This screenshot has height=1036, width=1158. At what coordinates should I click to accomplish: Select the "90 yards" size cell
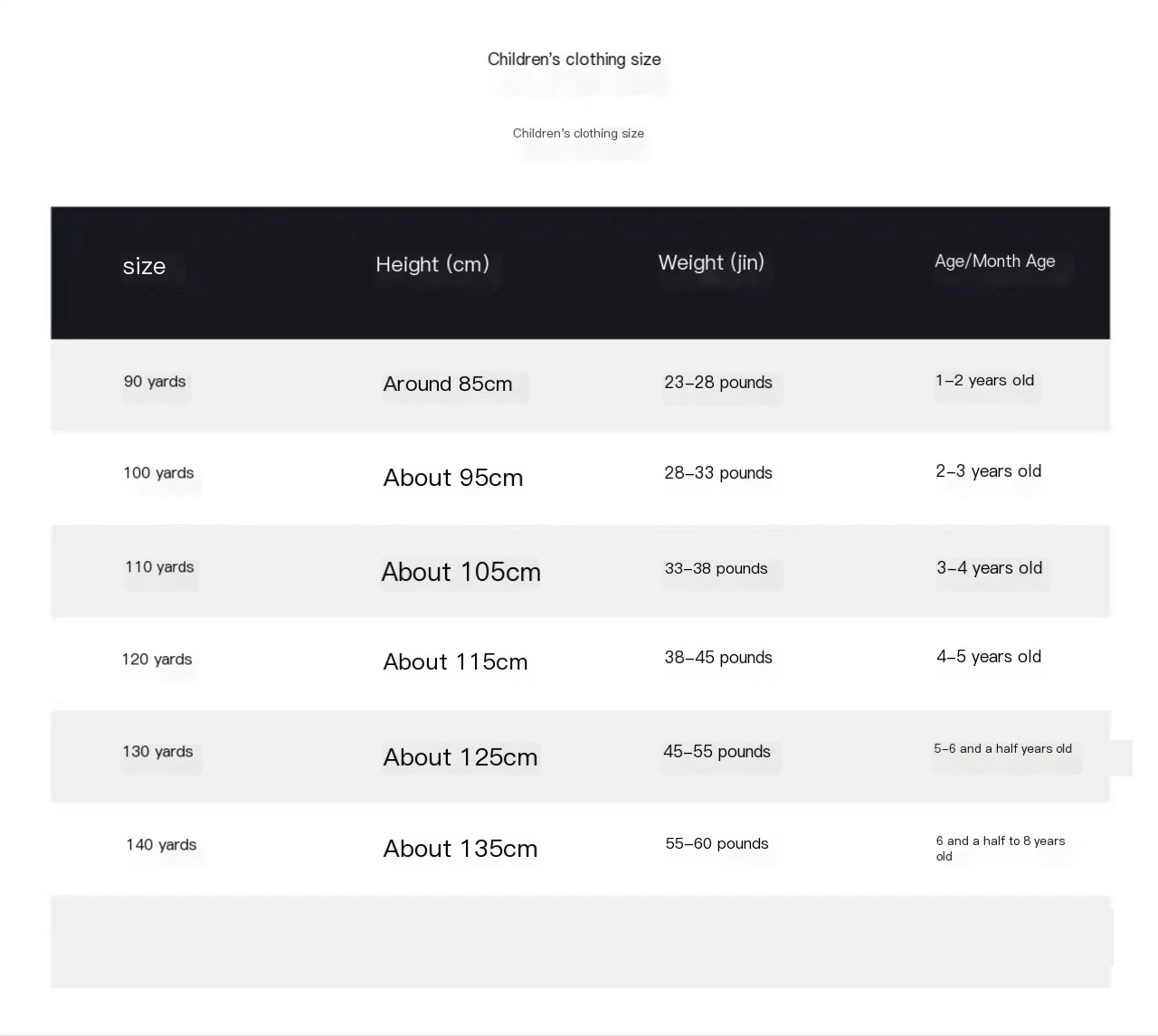coord(155,382)
